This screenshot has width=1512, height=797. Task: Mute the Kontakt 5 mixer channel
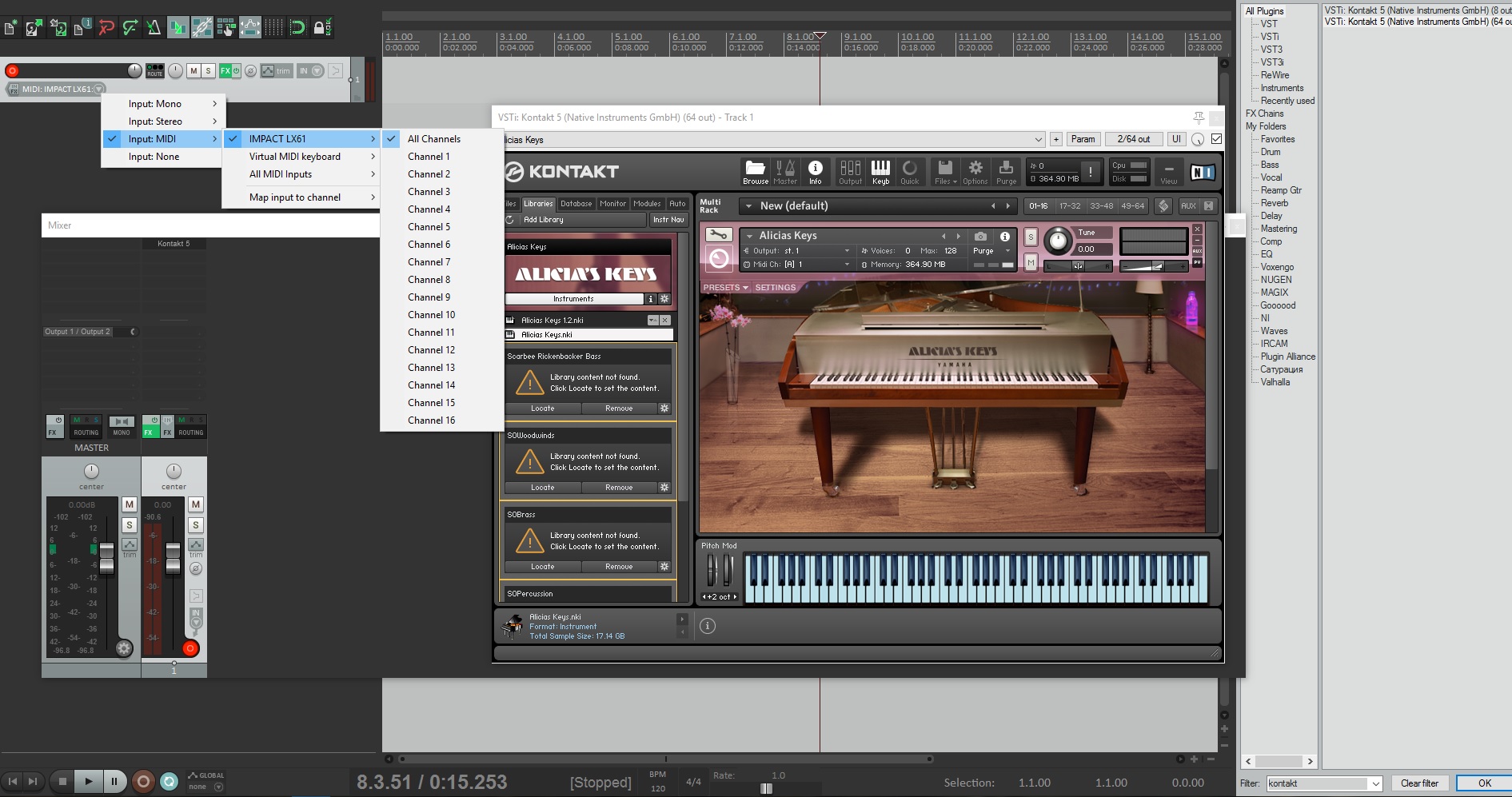196,504
